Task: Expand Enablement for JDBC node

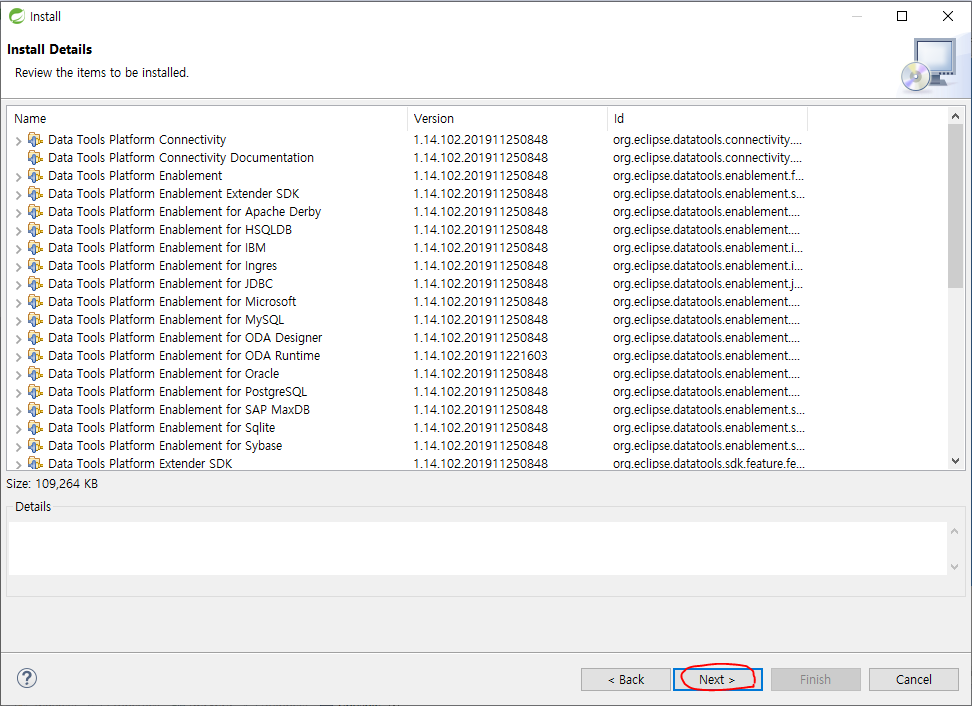Action: [18, 285]
